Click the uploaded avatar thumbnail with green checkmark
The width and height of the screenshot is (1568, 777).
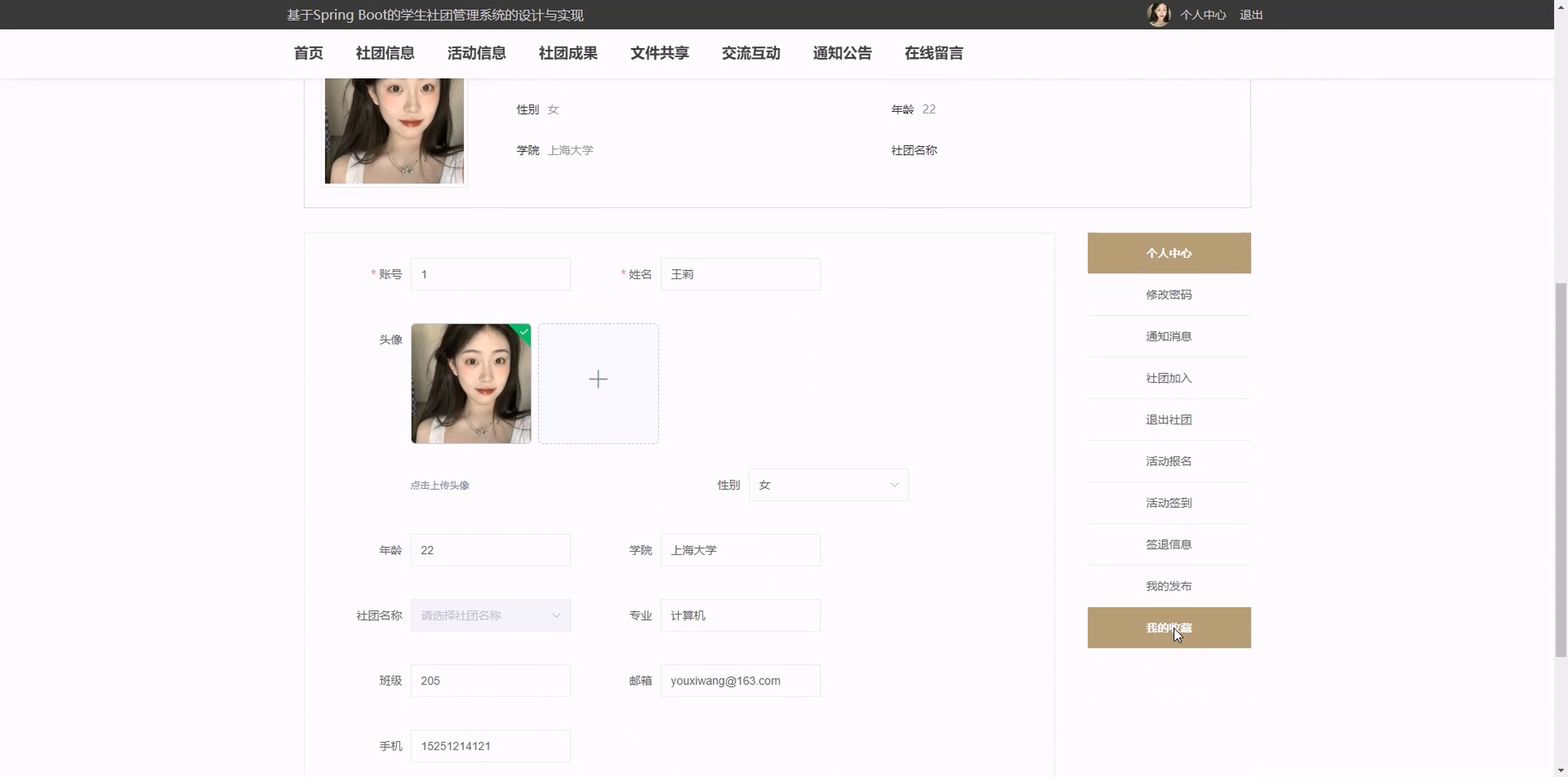coord(471,382)
